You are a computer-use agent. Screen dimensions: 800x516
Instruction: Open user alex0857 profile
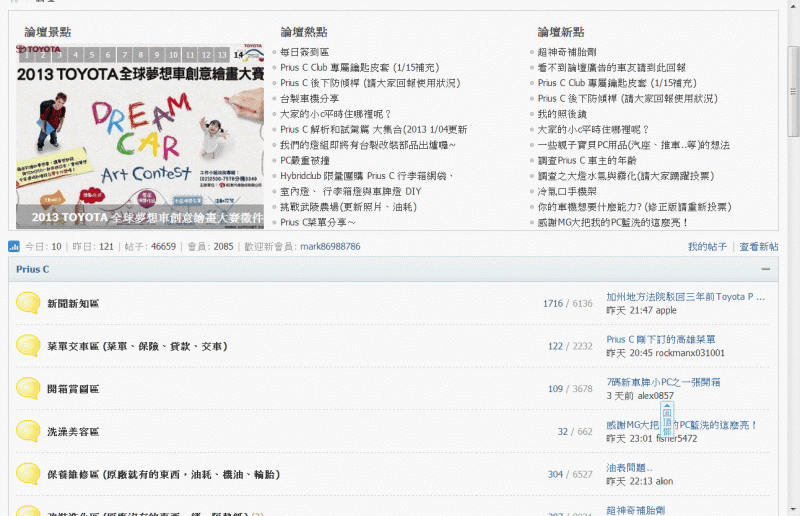pyautogui.click(x=656, y=396)
